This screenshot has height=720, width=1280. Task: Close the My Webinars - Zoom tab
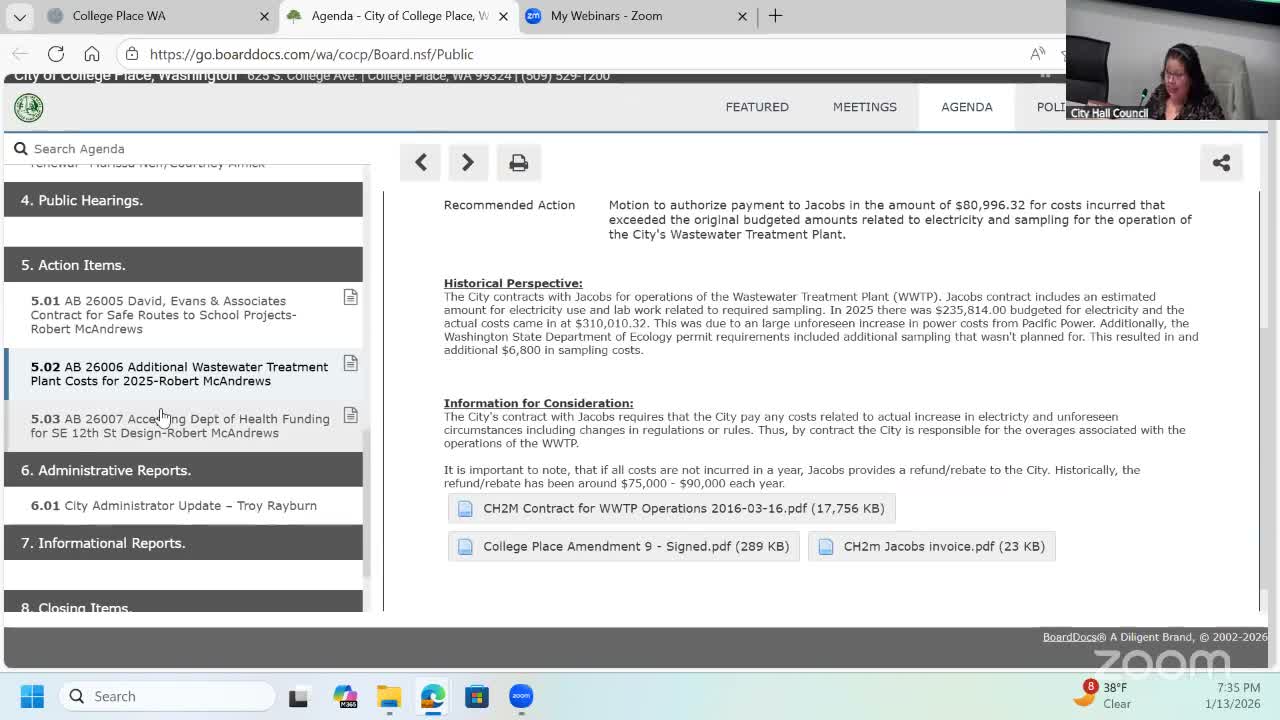(742, 16)
